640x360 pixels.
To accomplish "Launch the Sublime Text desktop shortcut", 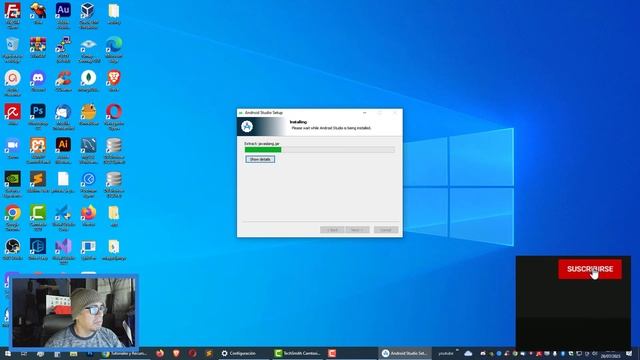I will click(38, 179).
